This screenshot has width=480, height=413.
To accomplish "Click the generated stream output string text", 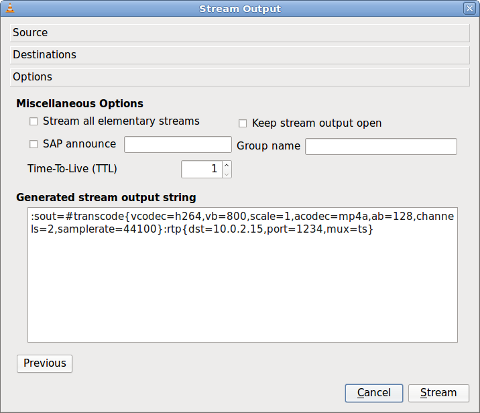I will [242, 223].
